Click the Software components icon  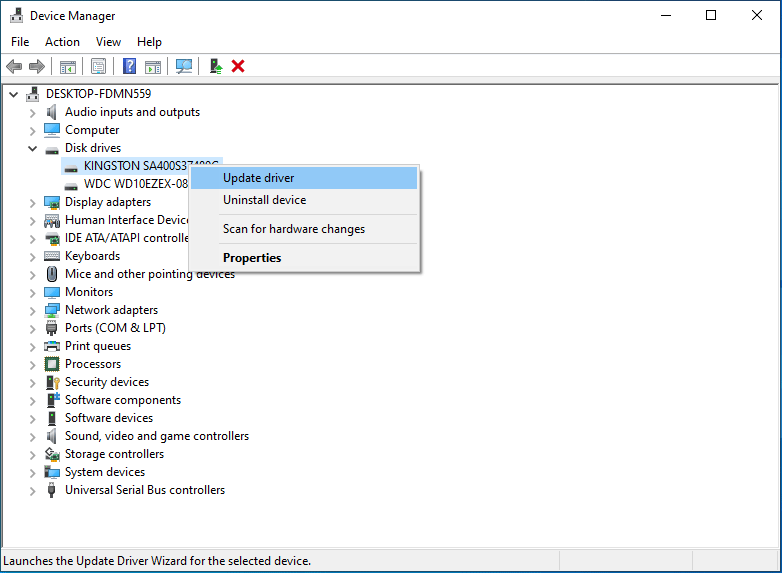pos(52,400)
